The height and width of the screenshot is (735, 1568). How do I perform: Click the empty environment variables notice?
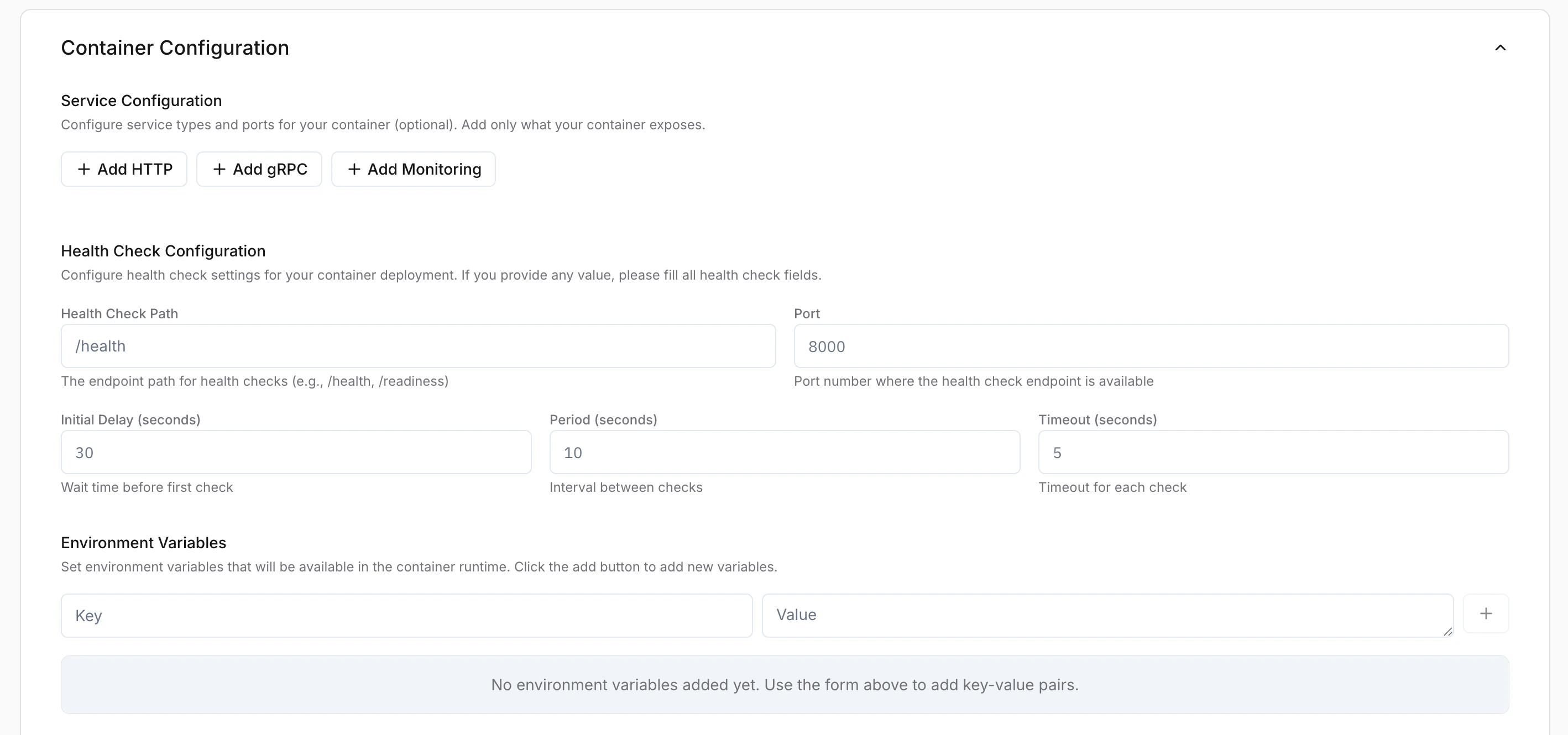tap(784, 685)
